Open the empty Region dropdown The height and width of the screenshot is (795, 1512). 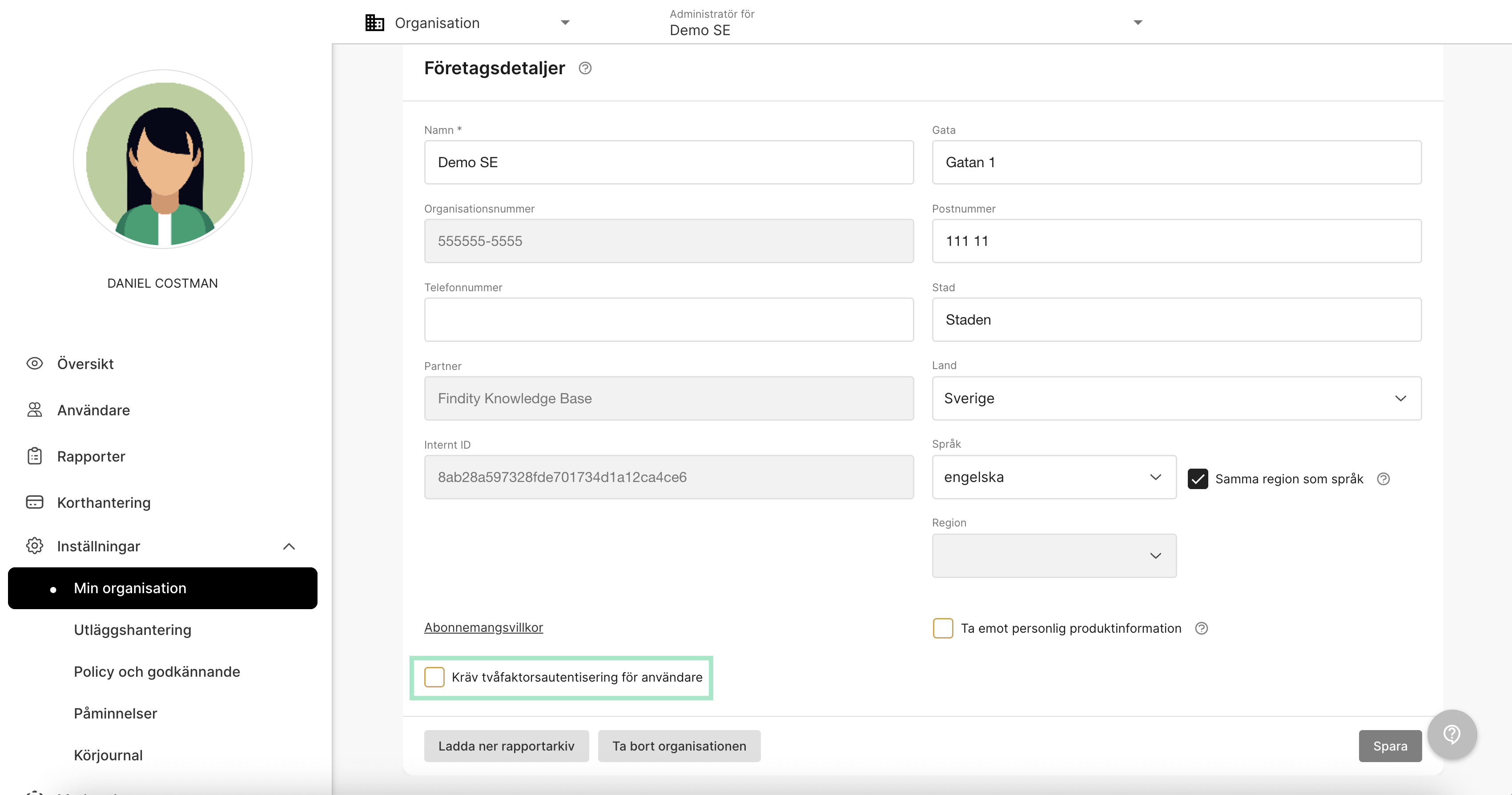[x=1054, y=556]
